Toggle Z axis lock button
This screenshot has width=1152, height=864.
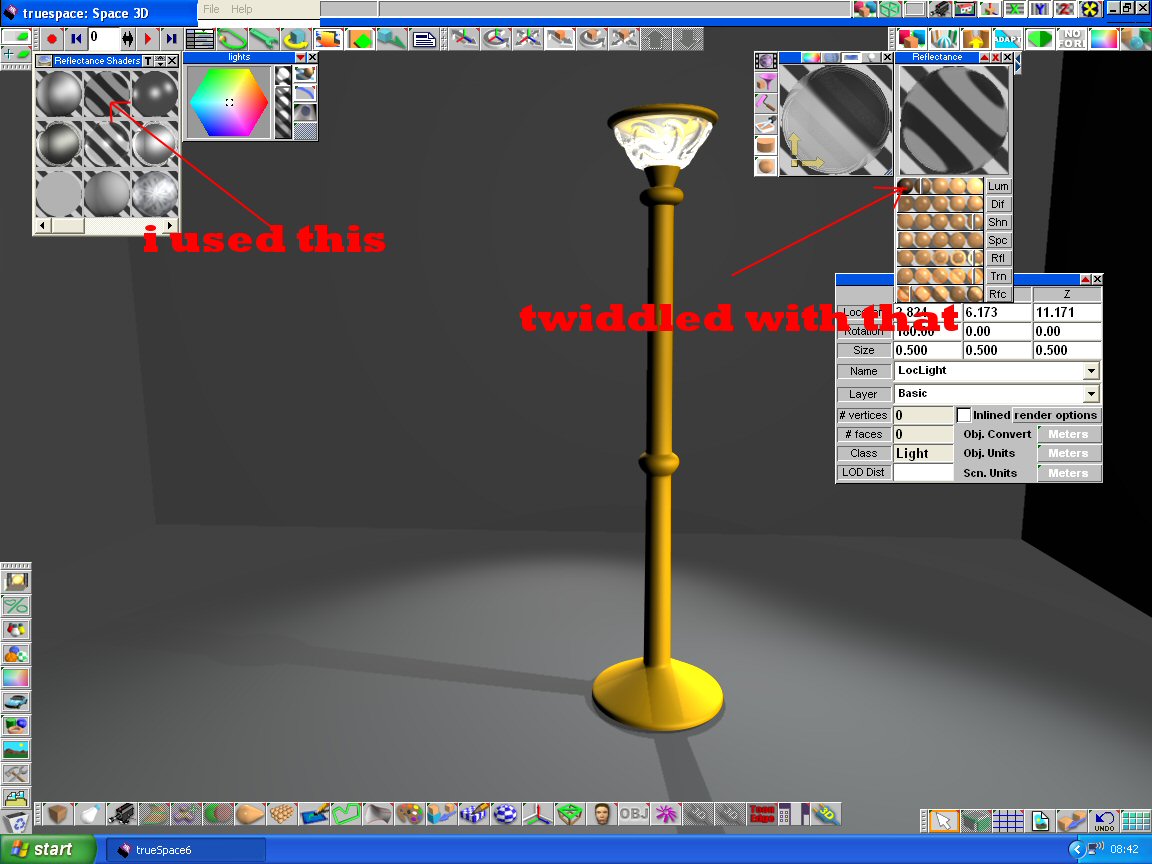point(1065,9)
